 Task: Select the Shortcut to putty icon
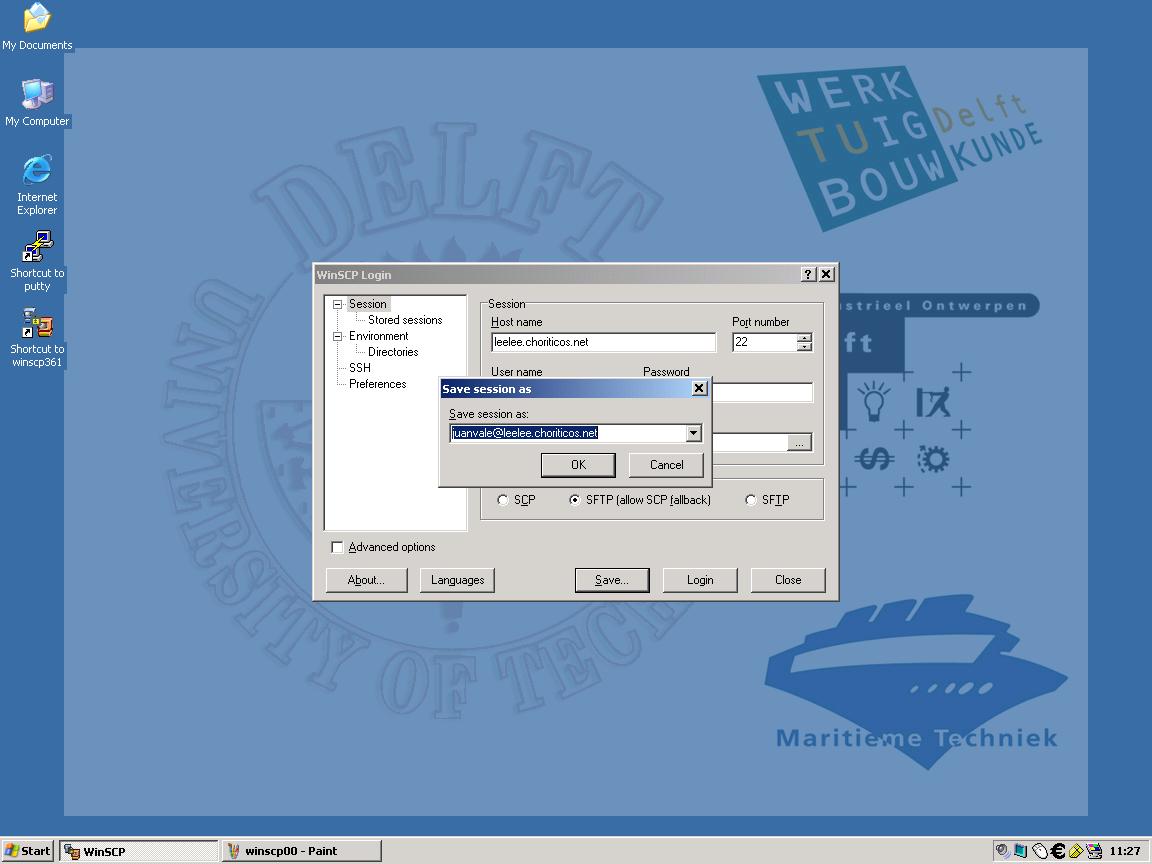point(37,260)
